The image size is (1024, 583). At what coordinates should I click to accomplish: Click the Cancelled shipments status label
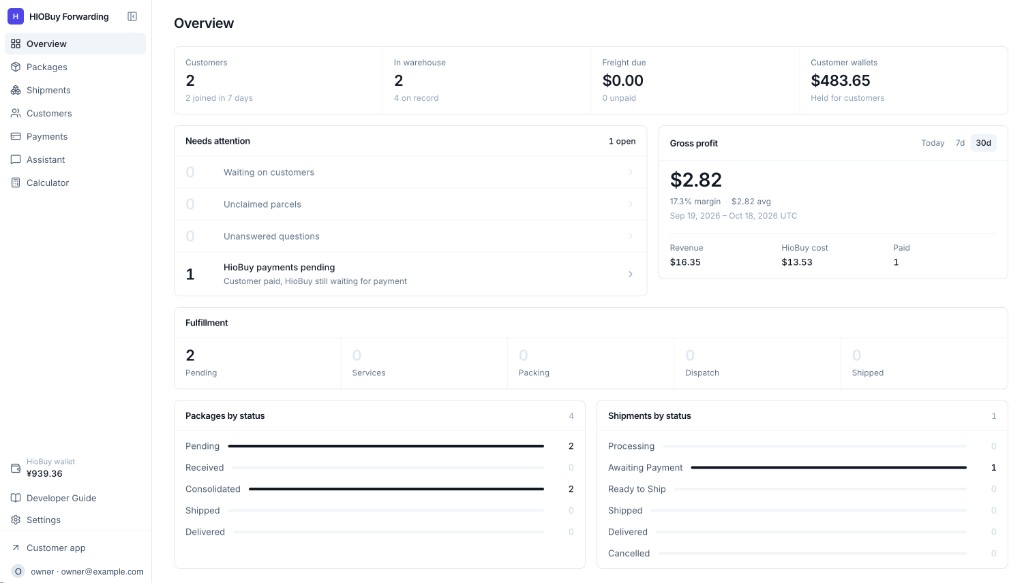629,554
